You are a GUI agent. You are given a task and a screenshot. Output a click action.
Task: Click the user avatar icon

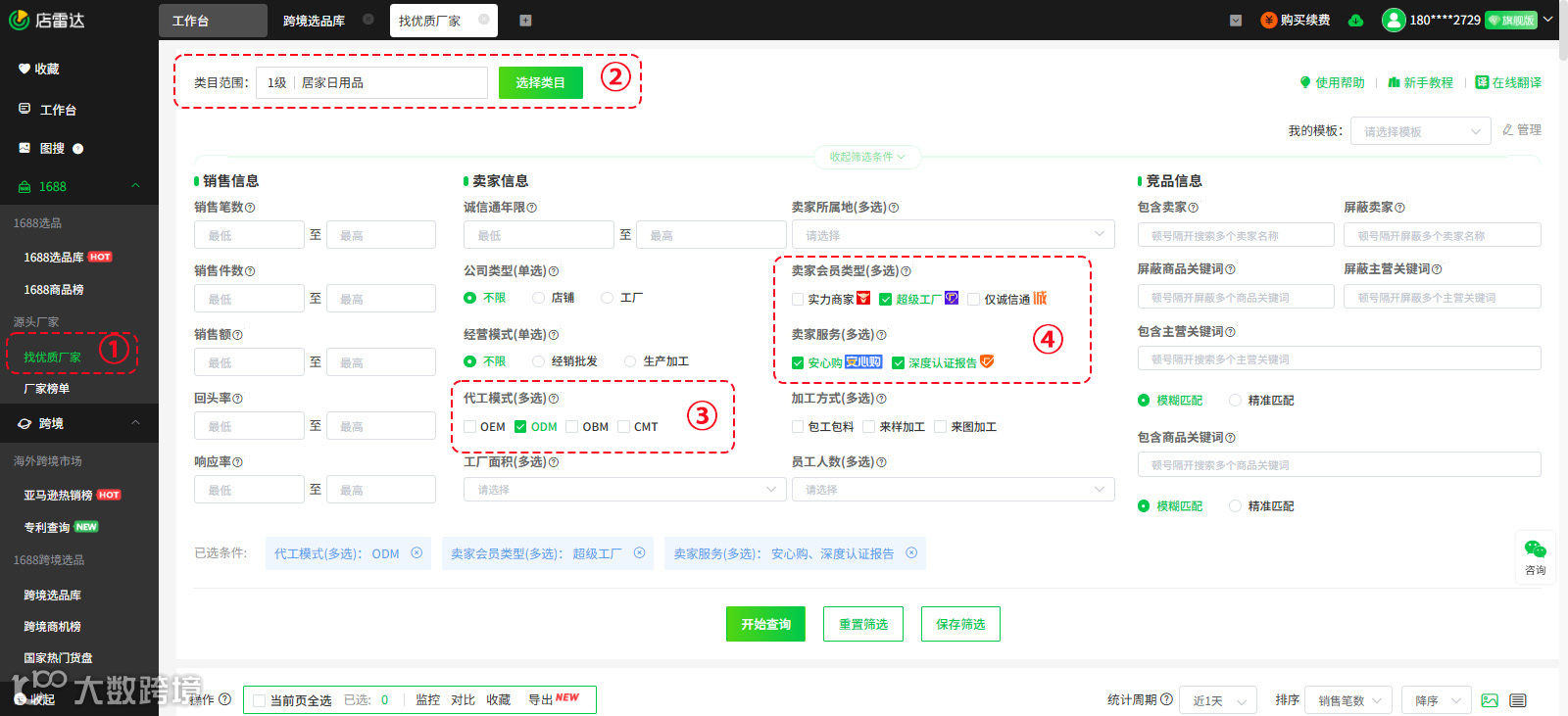click(1394, 20)
